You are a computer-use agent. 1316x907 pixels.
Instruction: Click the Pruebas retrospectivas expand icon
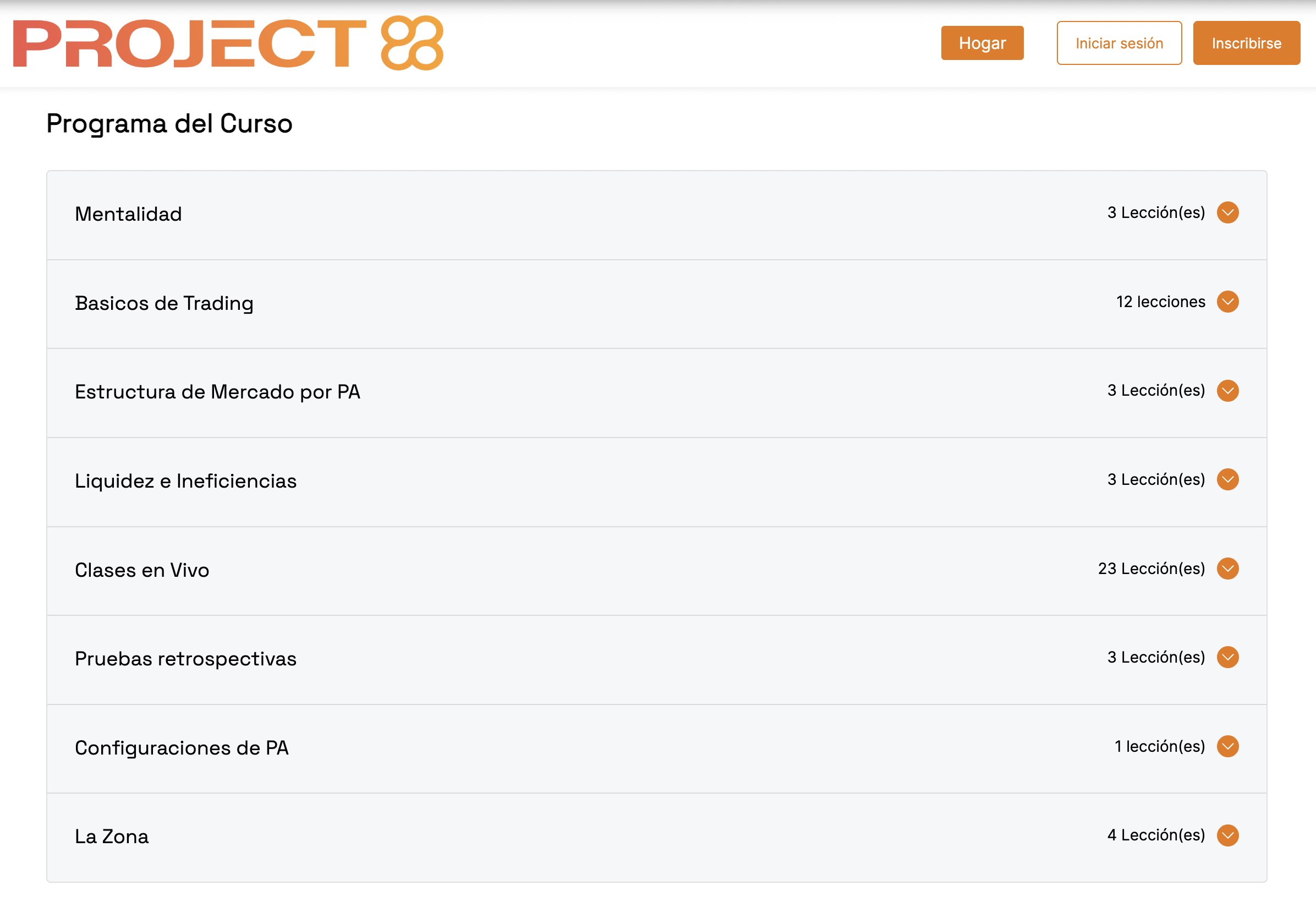(x=1228, y=658)
